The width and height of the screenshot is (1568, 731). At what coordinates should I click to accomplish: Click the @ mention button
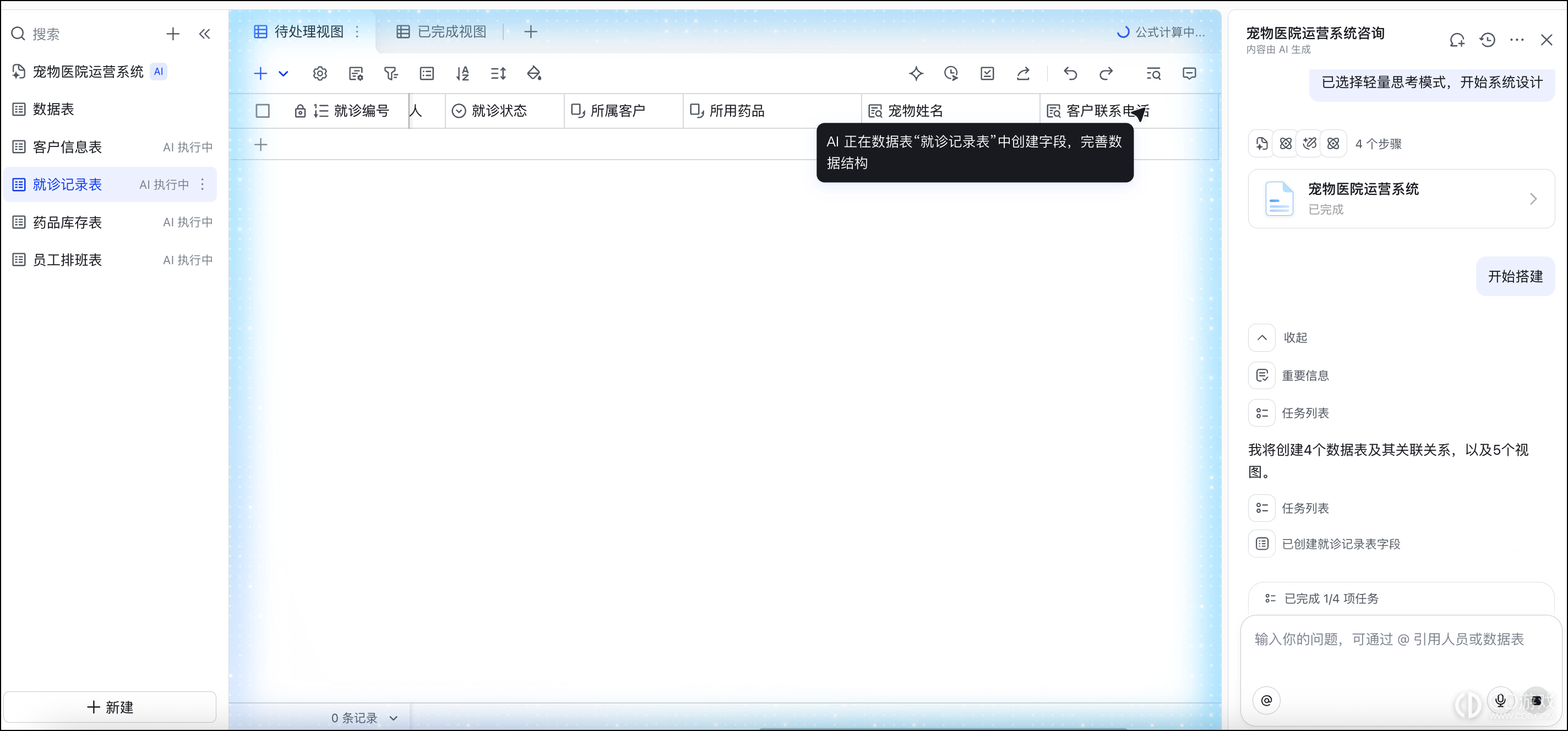tap(1267, 700)
